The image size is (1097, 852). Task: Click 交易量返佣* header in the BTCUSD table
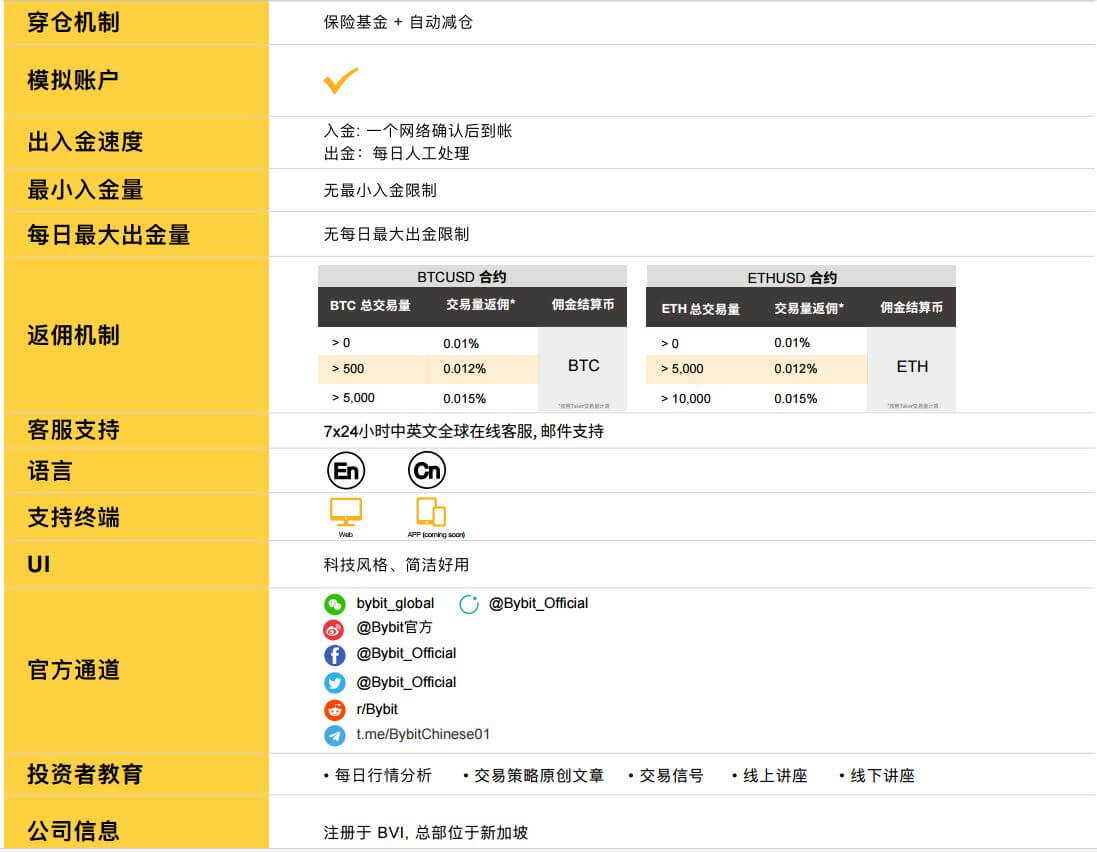click(481, 304)
